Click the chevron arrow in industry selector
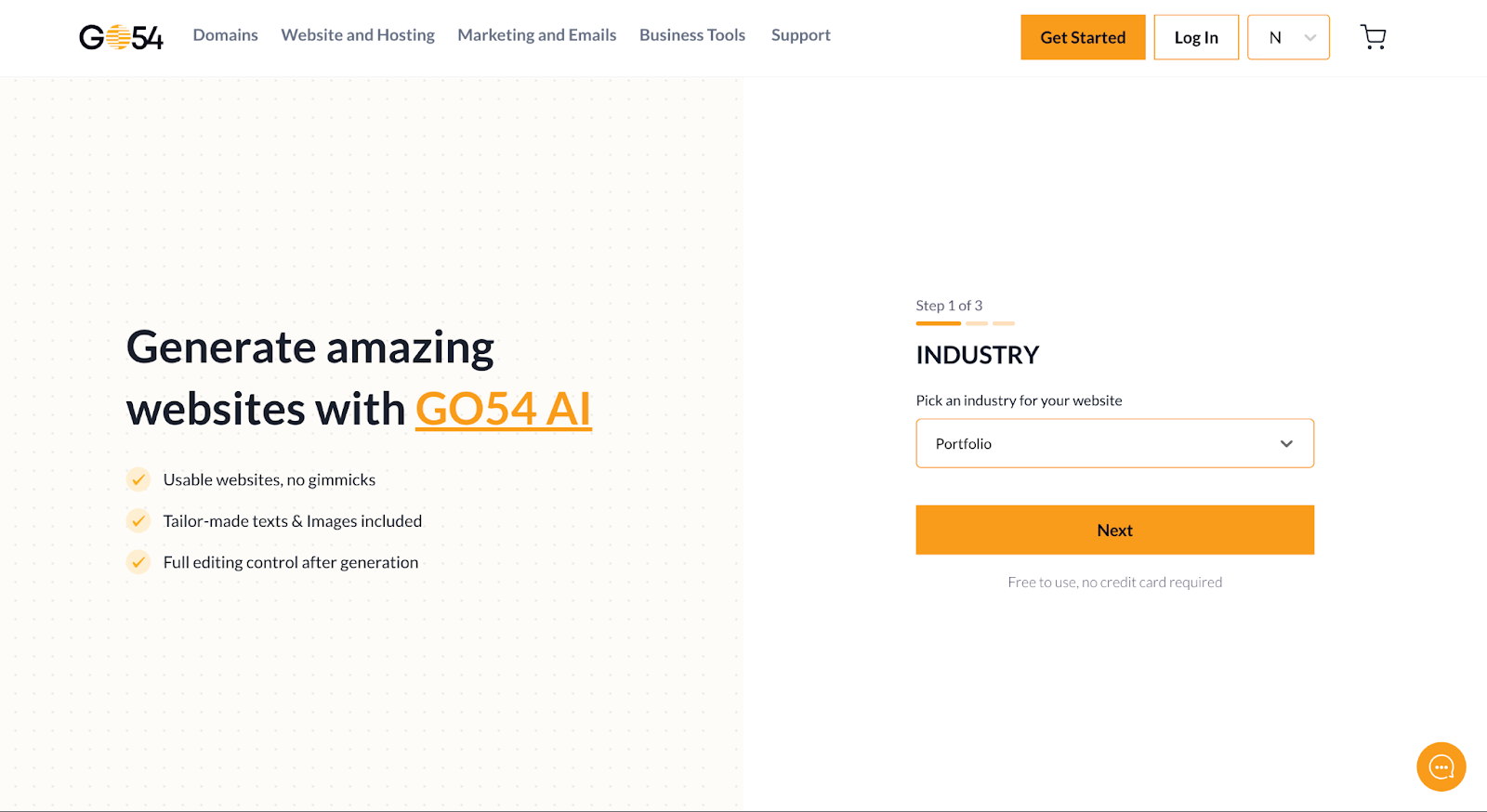This screenshot has width=1487, height=812. 1286,443
